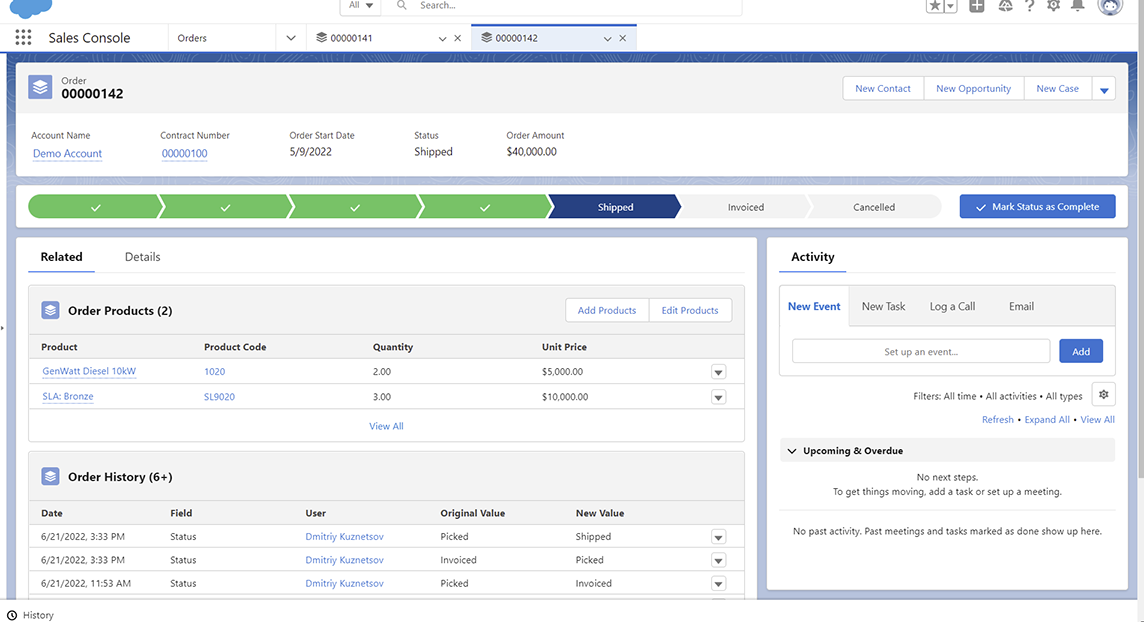The height and width of the screenshot is (622, 1144).
Task: Click the Set up an event field
Action: [921, 351]
